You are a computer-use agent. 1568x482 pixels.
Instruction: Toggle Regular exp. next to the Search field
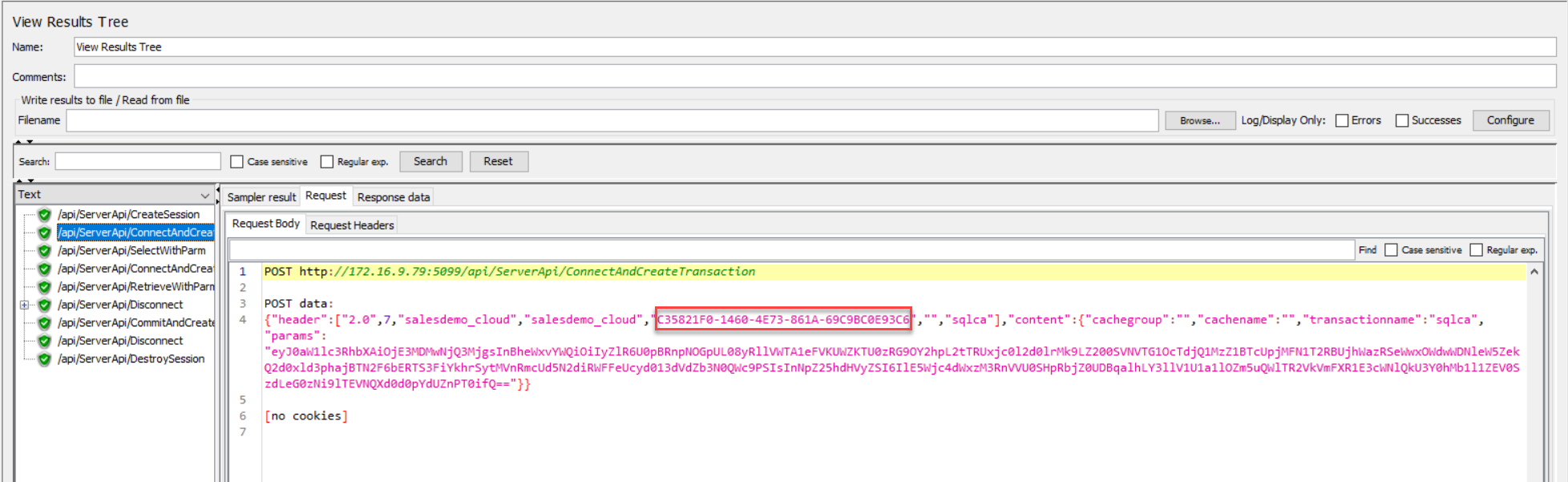point(327,162)
